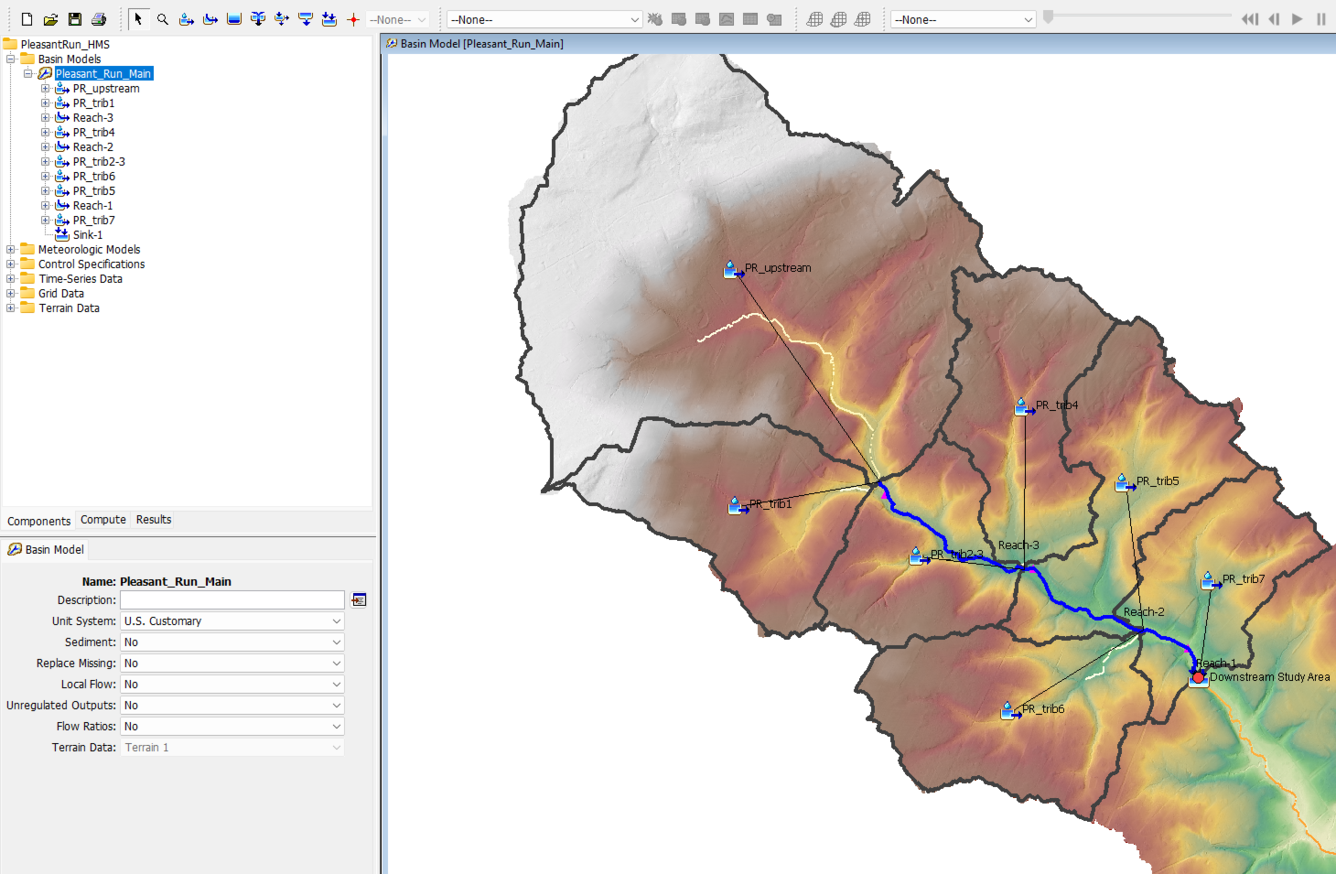
Task: Expand the PR_upstream tree node
Action: (x=44, y=88)
